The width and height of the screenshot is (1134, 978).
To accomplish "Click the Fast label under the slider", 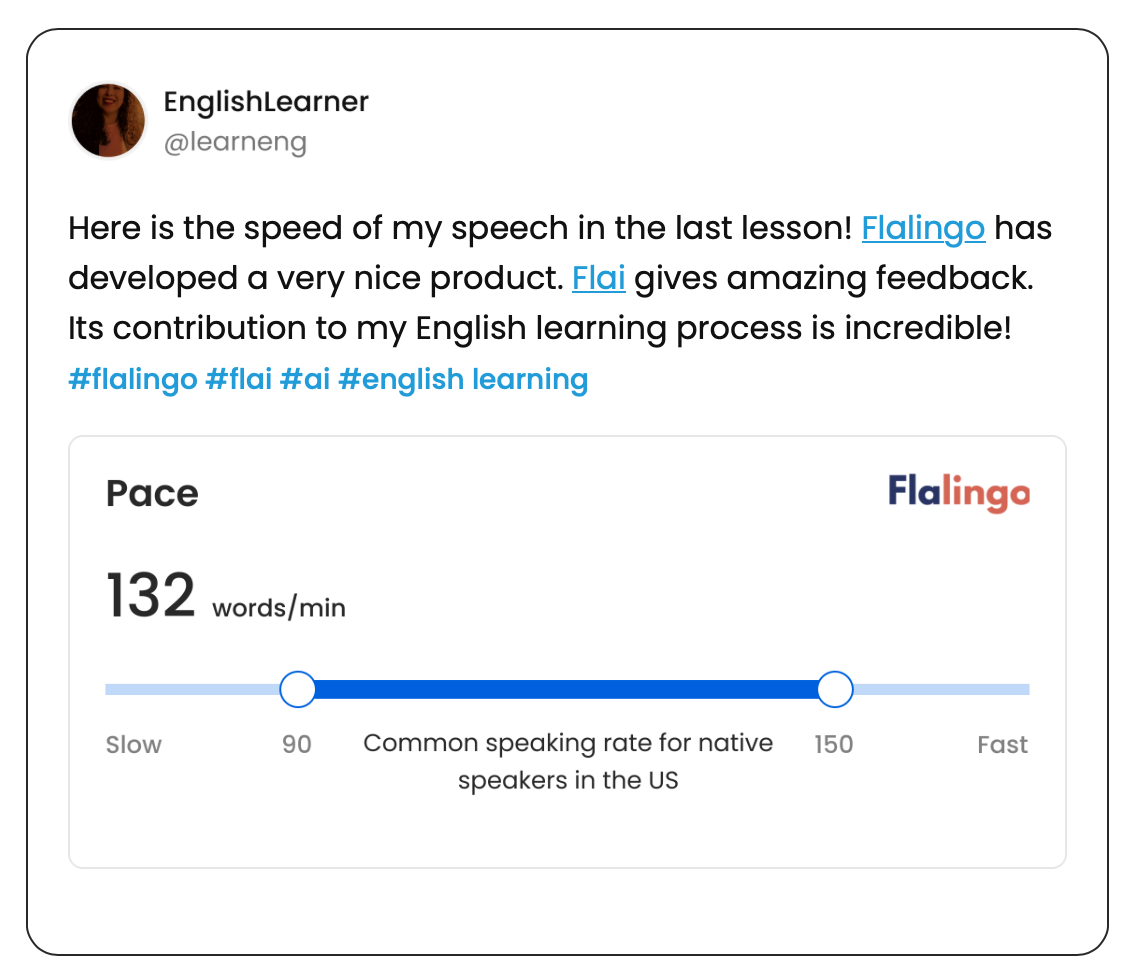I will (1002, 744).
